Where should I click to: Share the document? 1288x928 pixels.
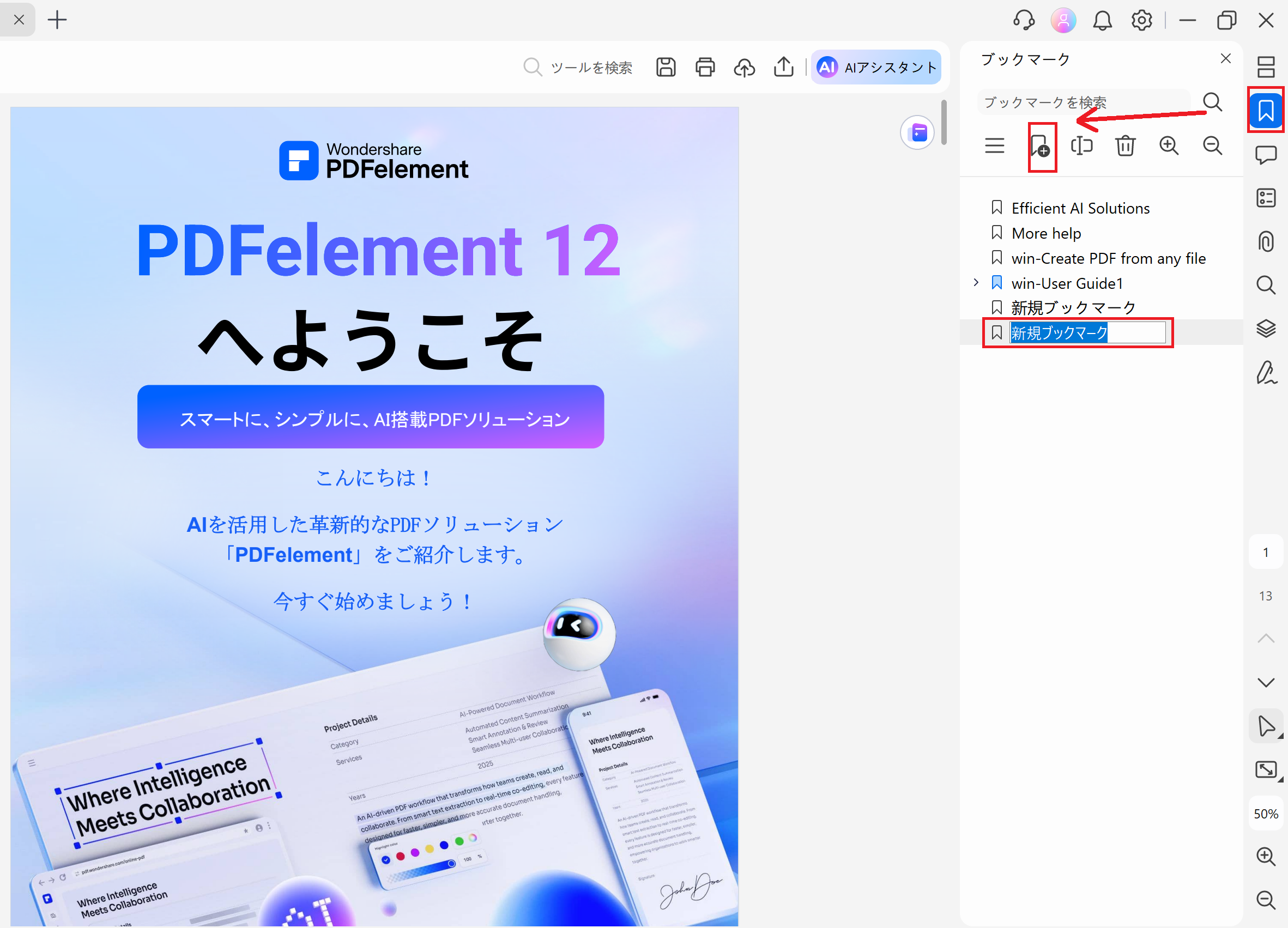[x=784, y=67]
